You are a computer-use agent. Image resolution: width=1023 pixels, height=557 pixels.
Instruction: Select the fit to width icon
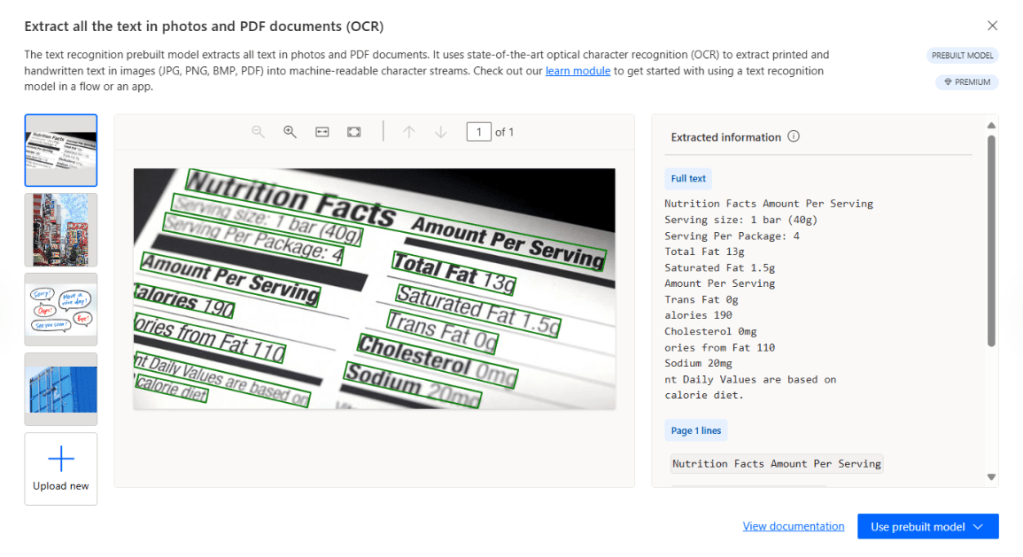[x=322, y=132]
